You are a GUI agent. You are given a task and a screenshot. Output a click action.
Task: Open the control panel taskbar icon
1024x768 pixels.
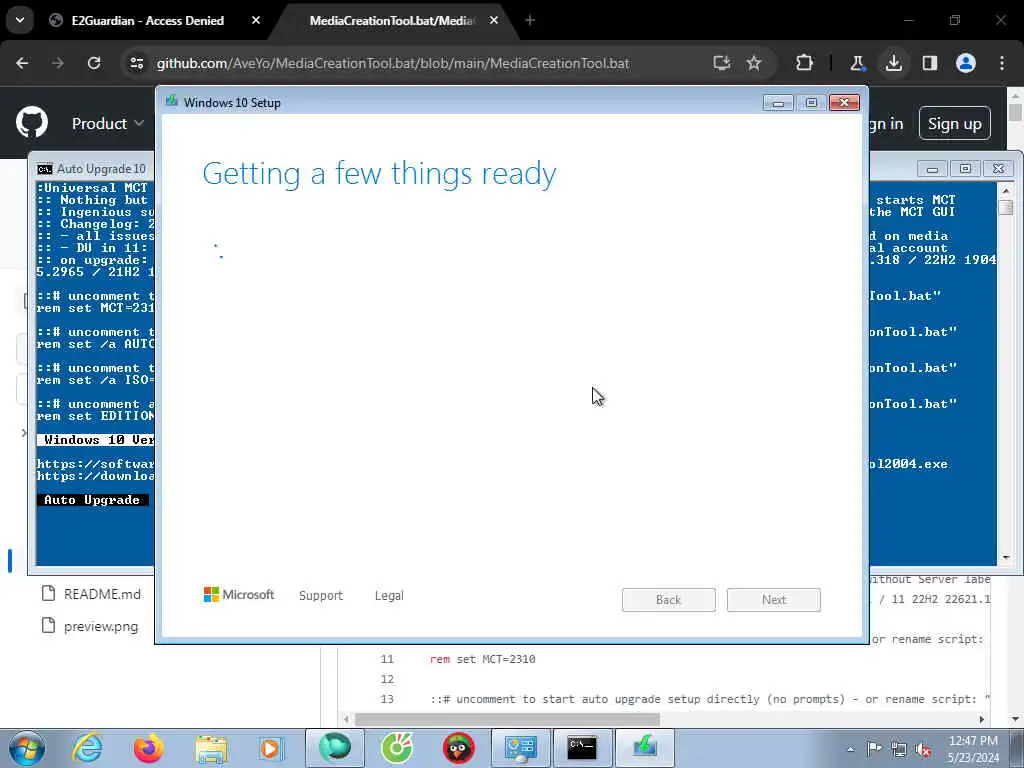520,748
